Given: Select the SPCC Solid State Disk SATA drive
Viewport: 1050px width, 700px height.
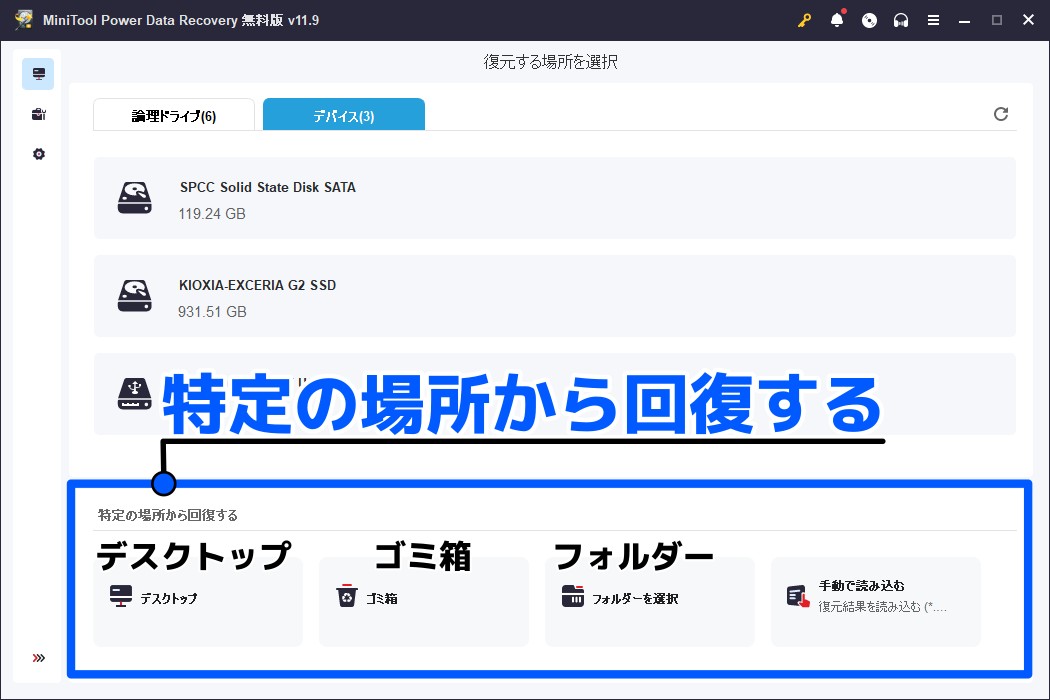Looking at the screenshot, I should [553, 197].
